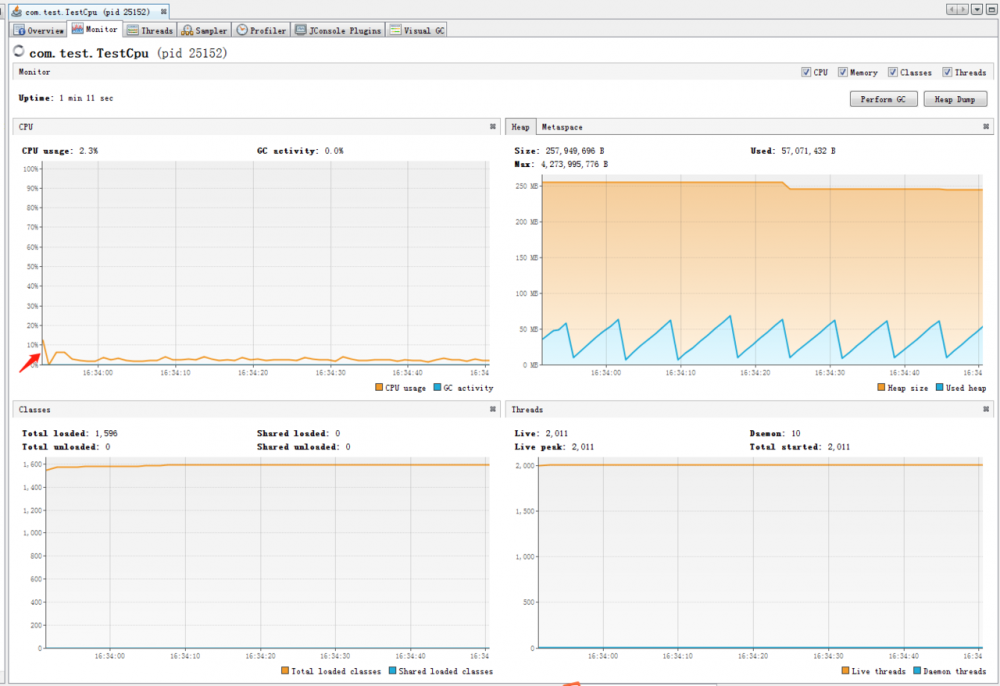Viewport: 1000px width, 686px height.
Task: Maximize the document window icon
Action: [992, 10]
